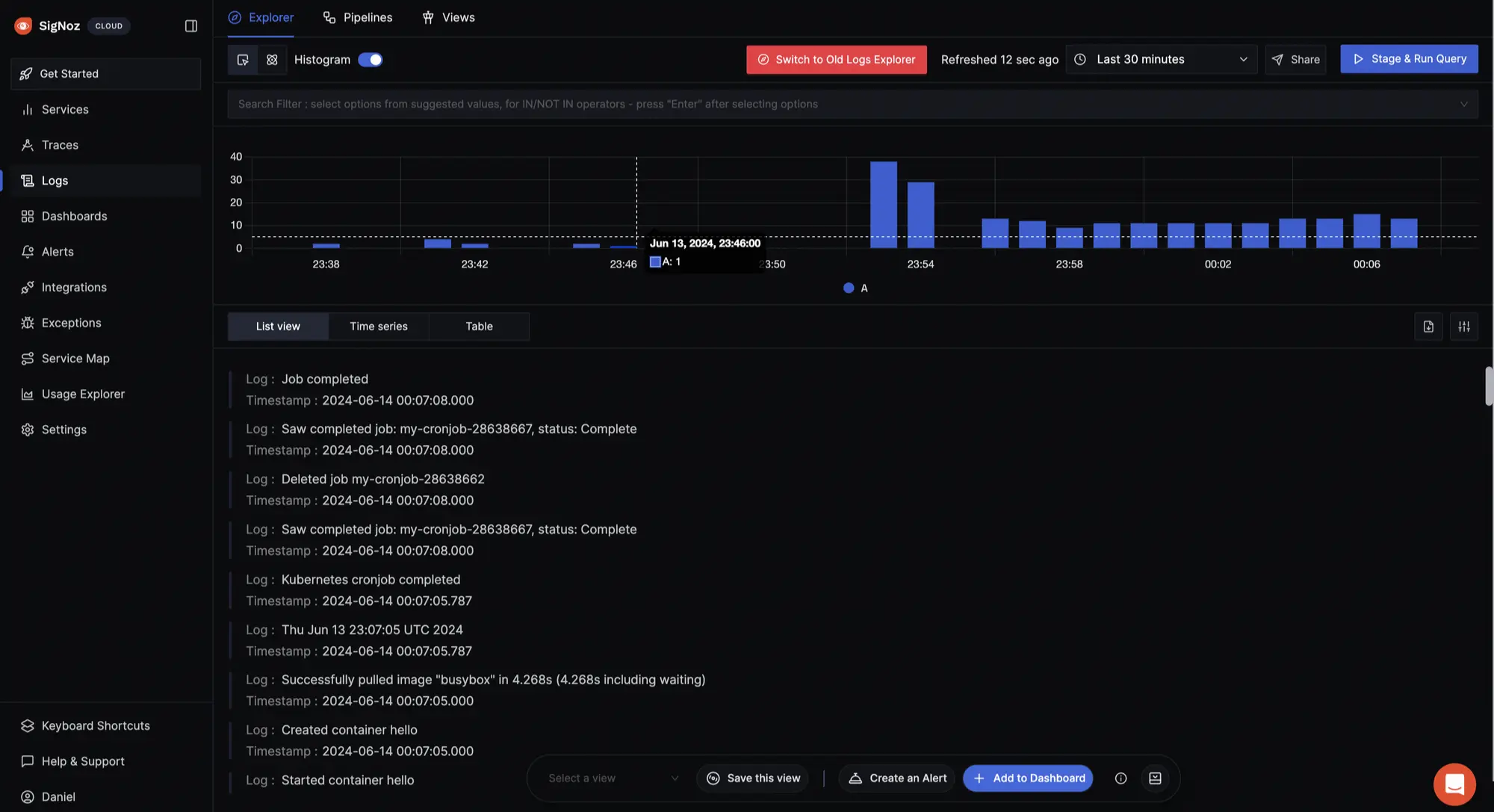Select the Table tab

(x=480, y=326)
